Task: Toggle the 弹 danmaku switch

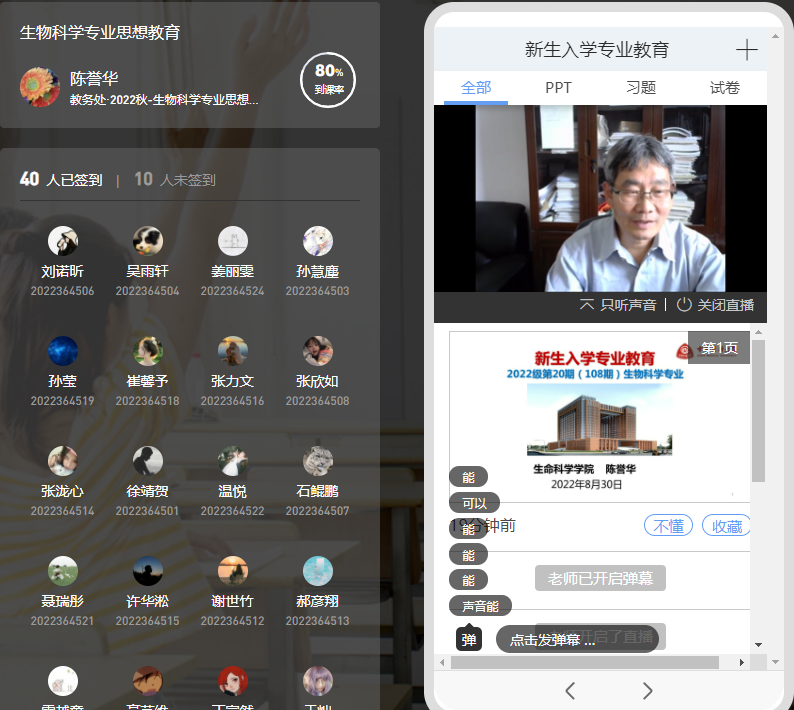Action: (x=469, y=639)
